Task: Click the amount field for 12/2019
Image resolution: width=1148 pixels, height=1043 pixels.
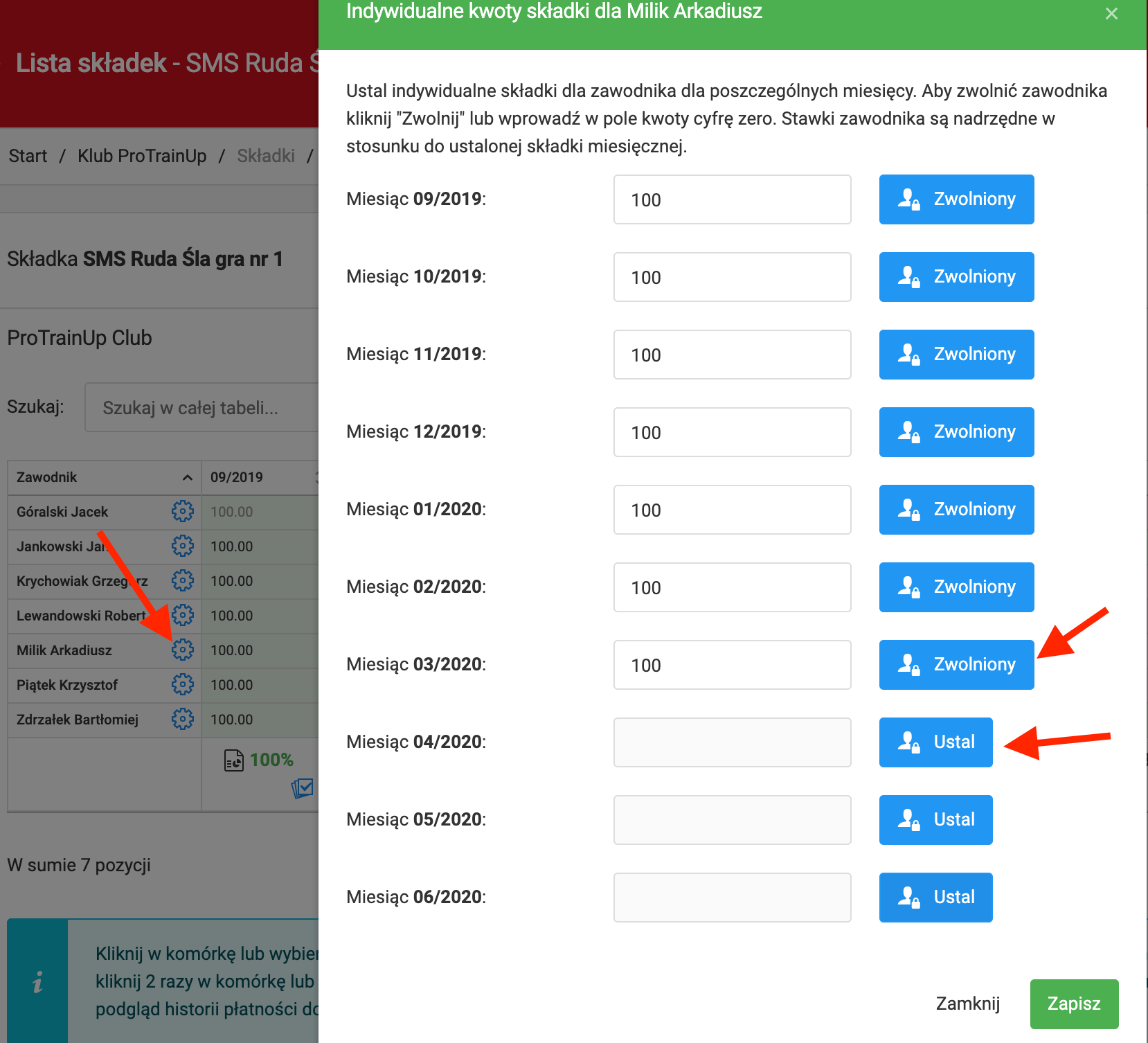Action: click(732, 432)
